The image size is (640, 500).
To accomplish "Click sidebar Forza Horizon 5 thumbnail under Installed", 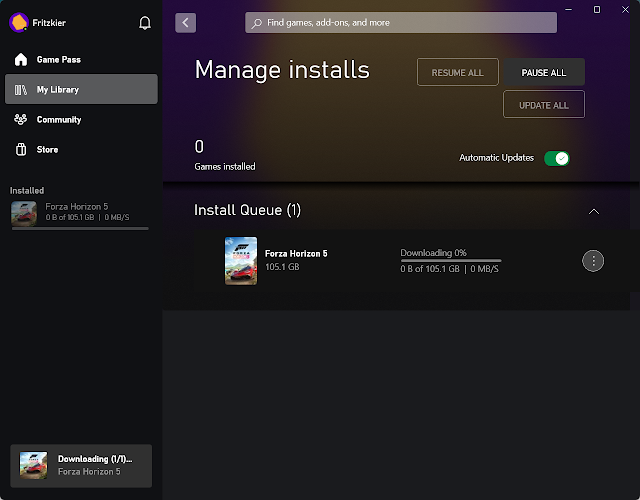I will pyautogui.click(x=24, y=213).
